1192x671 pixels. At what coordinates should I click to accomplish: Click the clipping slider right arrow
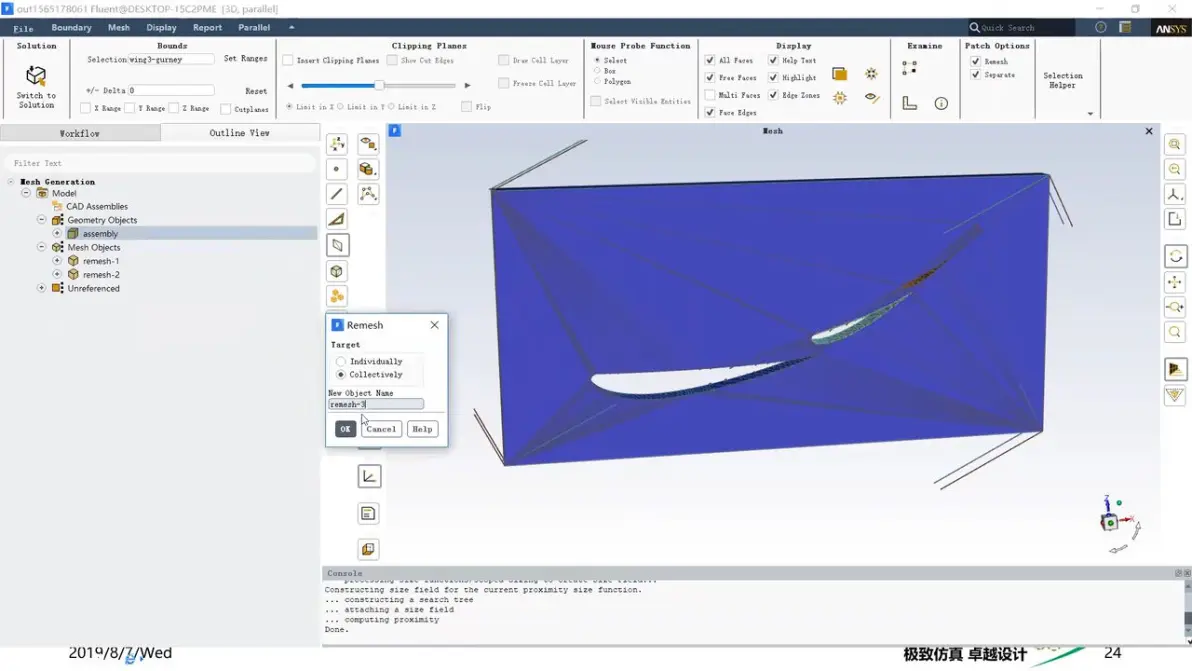(x=468, y=86)
